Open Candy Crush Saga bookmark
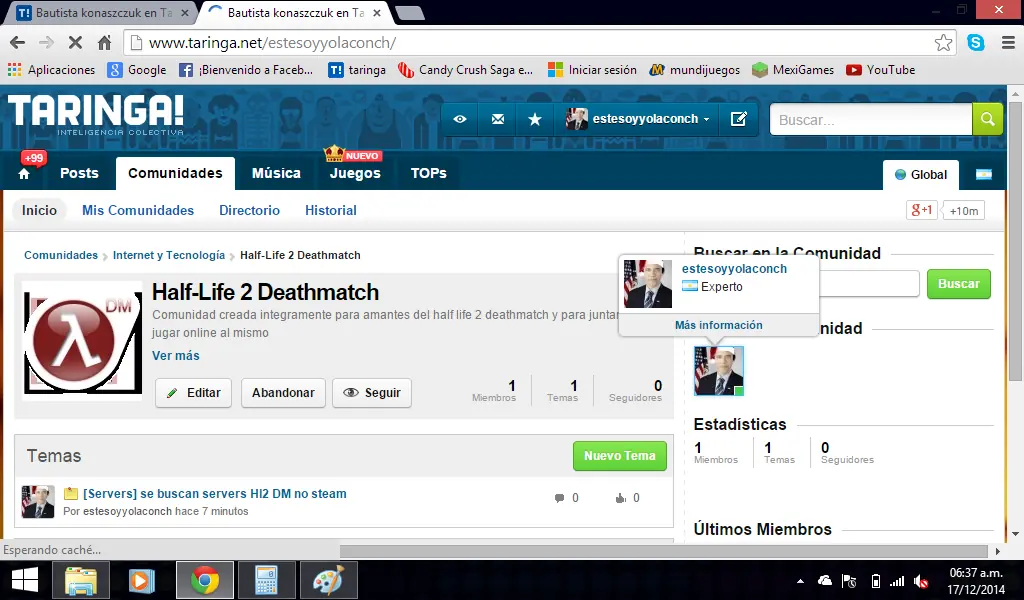This screenshot has height=600, width=1024. [466, 70]
